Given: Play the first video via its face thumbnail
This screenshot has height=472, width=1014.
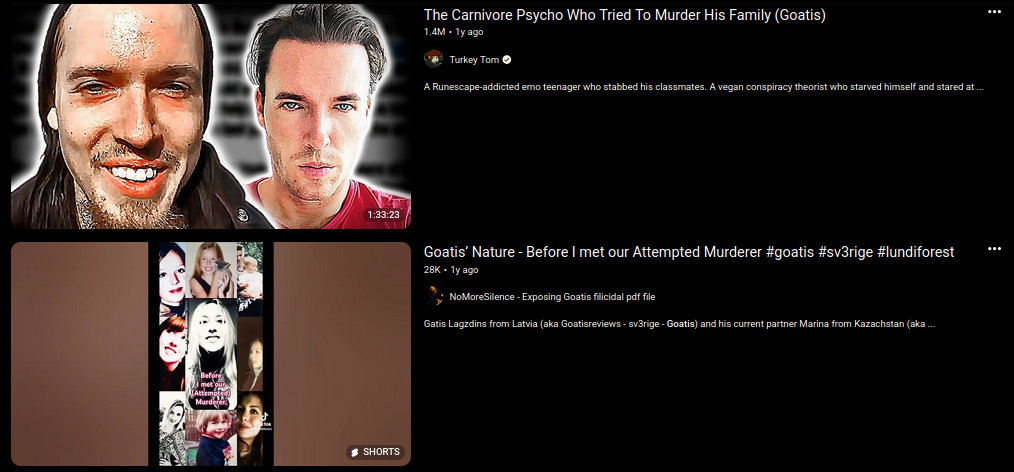Looking at the screenshot, I should (211, 116).
